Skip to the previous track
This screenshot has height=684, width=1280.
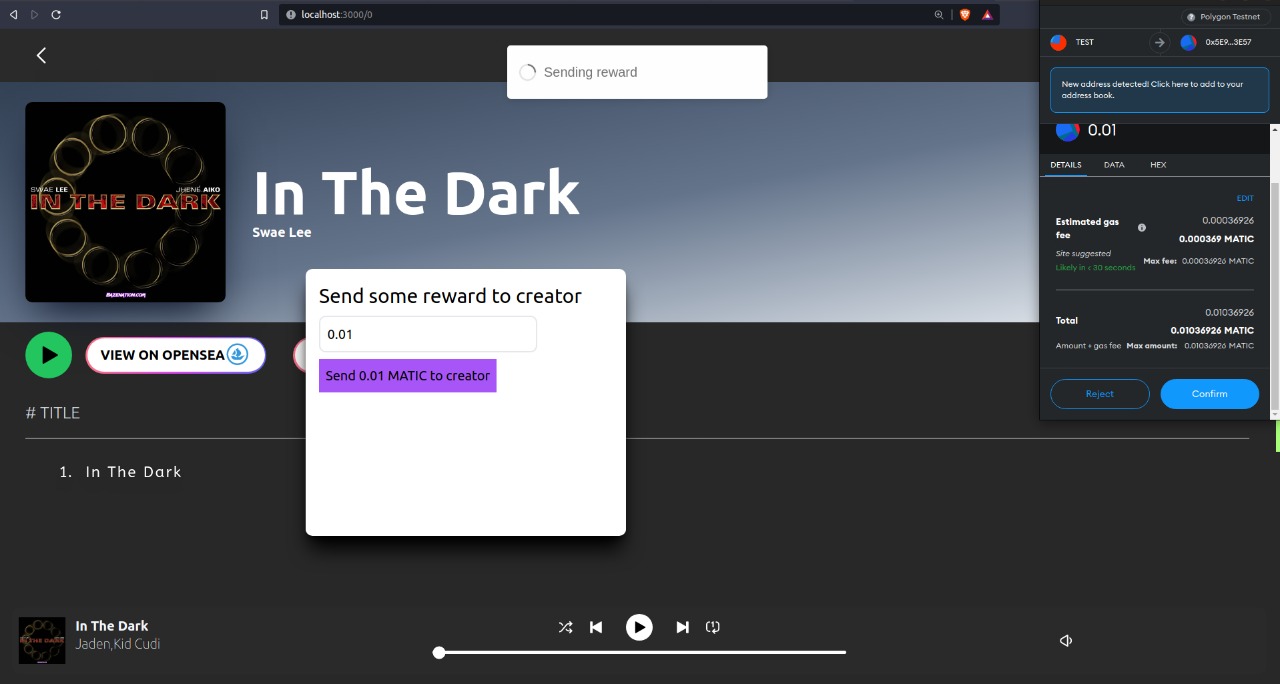pyautogui.click(x=596, y=627)
